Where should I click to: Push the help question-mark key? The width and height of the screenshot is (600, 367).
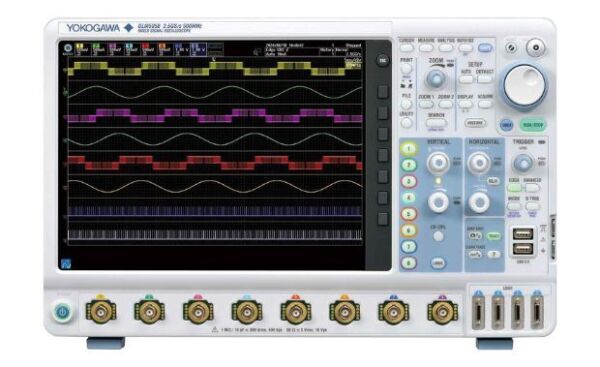coord(494,254)
